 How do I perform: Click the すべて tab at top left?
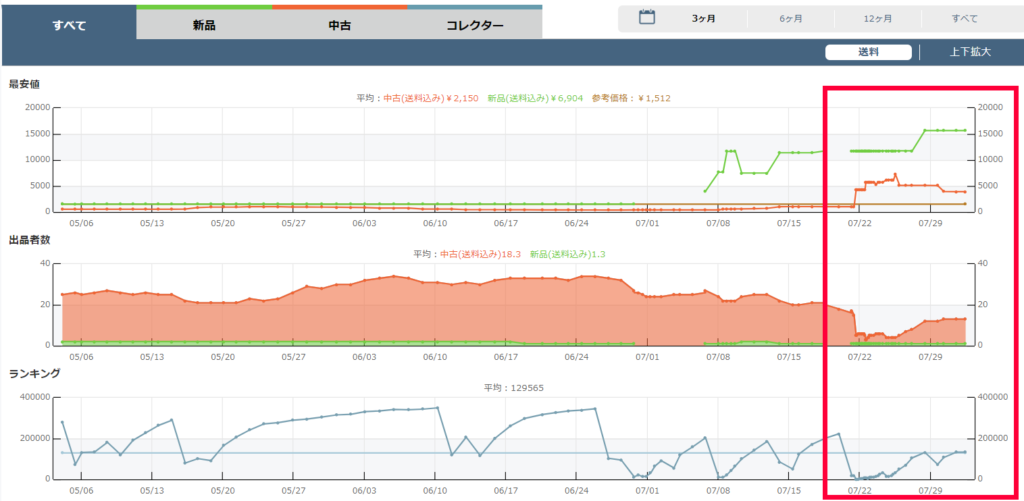click(68, 25)
